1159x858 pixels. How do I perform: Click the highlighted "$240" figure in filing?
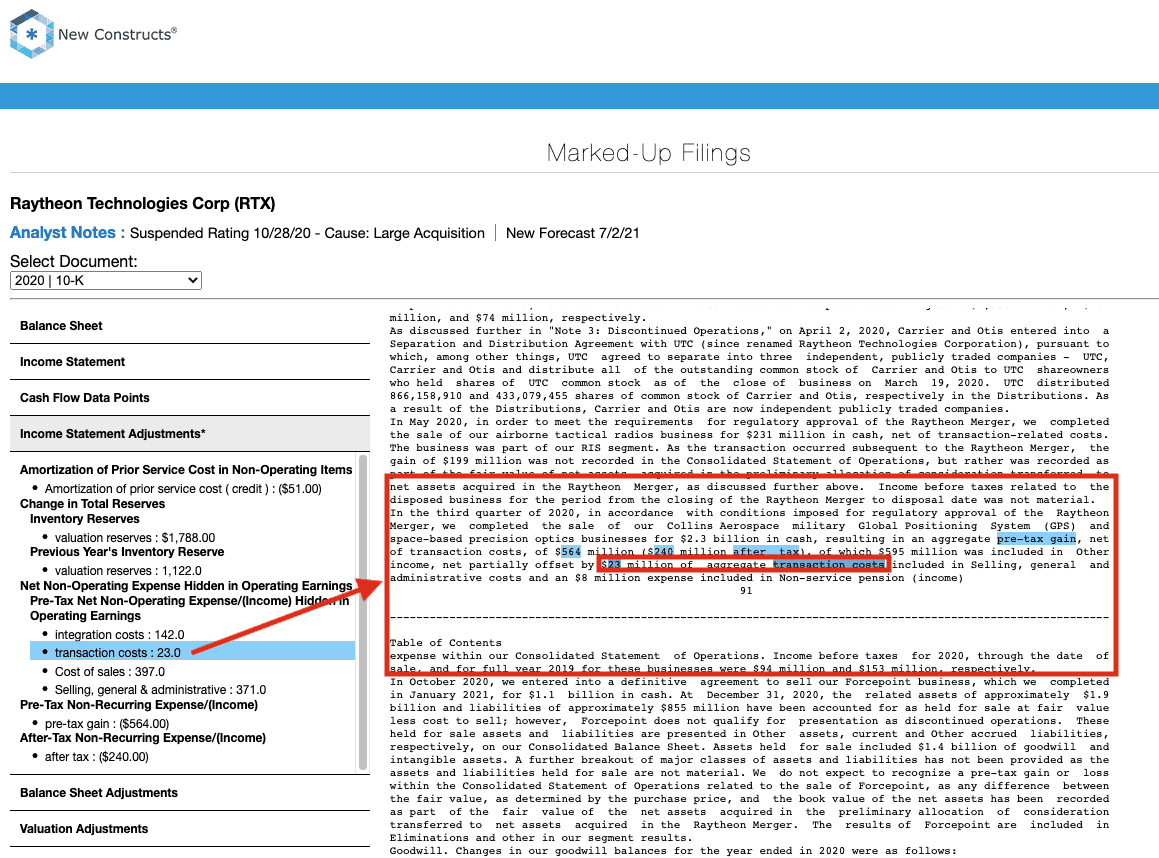click(x=660, y=552)
